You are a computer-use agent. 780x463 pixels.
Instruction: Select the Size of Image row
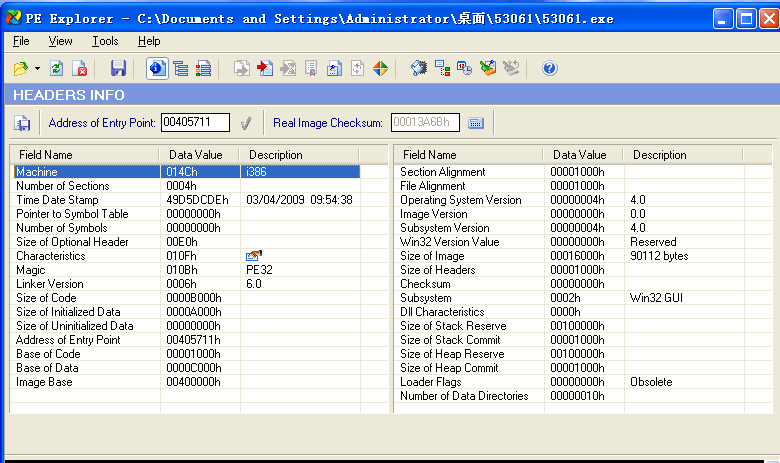pos(571,256)
